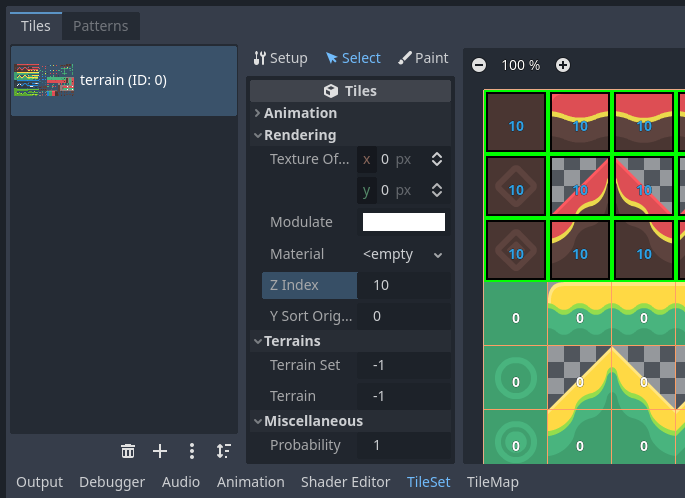The height and width of the screenshot is (498, 685).
Task: Collapse the Terrains section
Action: 292,341
